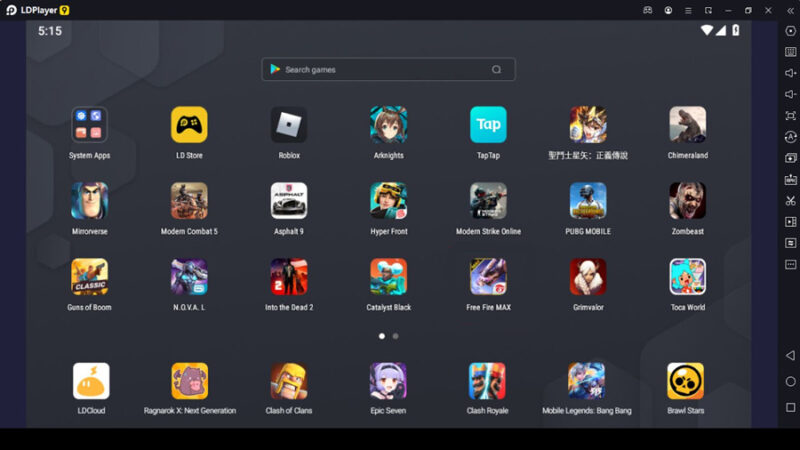Launch Guns of Boom
Viewport: 800px width, 450px height.
[x=89, y=277]
